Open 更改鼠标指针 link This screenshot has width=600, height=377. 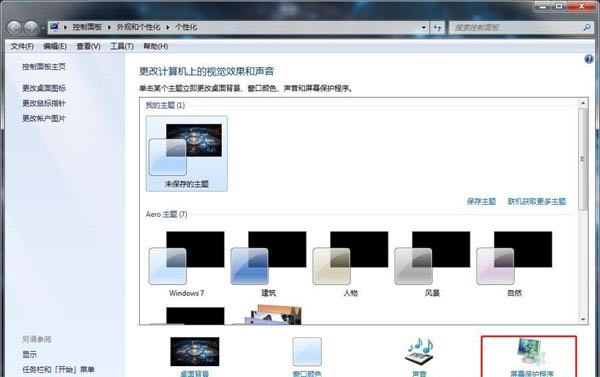tap(44, 103)
